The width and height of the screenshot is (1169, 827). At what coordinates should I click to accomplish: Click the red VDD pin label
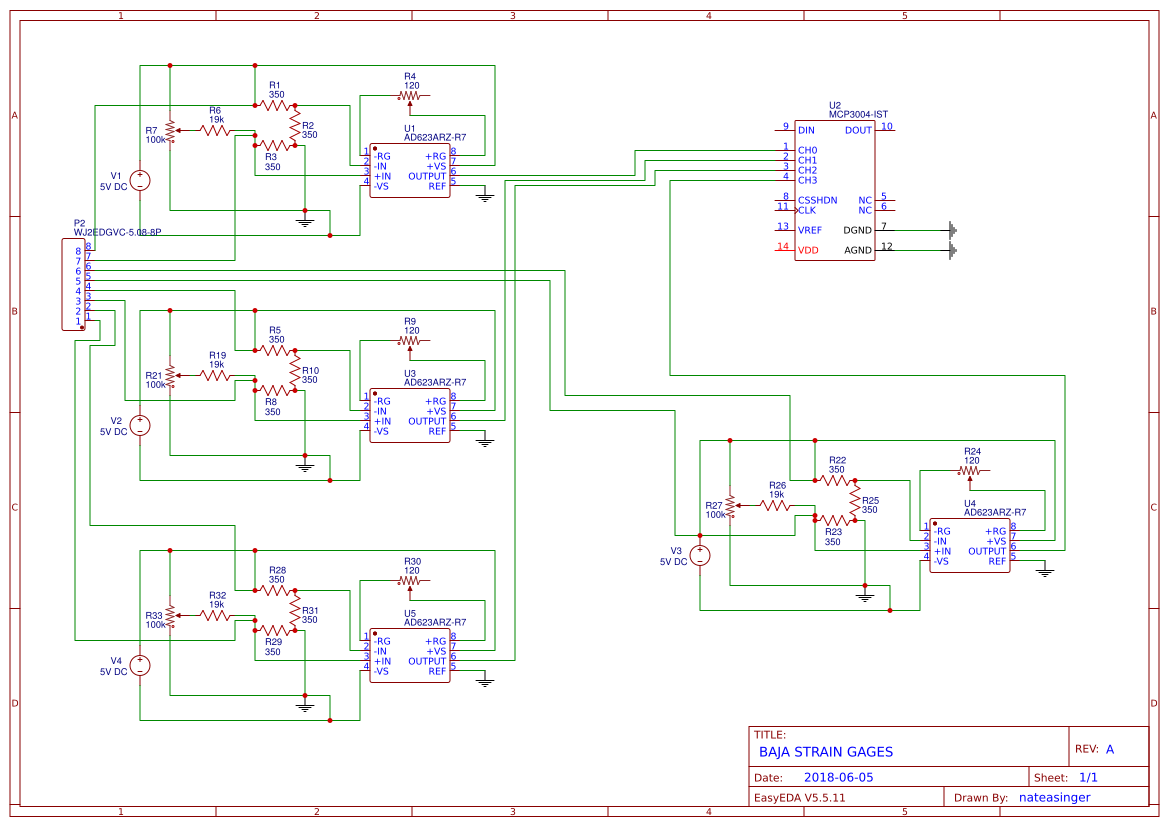tap(808, 251)
